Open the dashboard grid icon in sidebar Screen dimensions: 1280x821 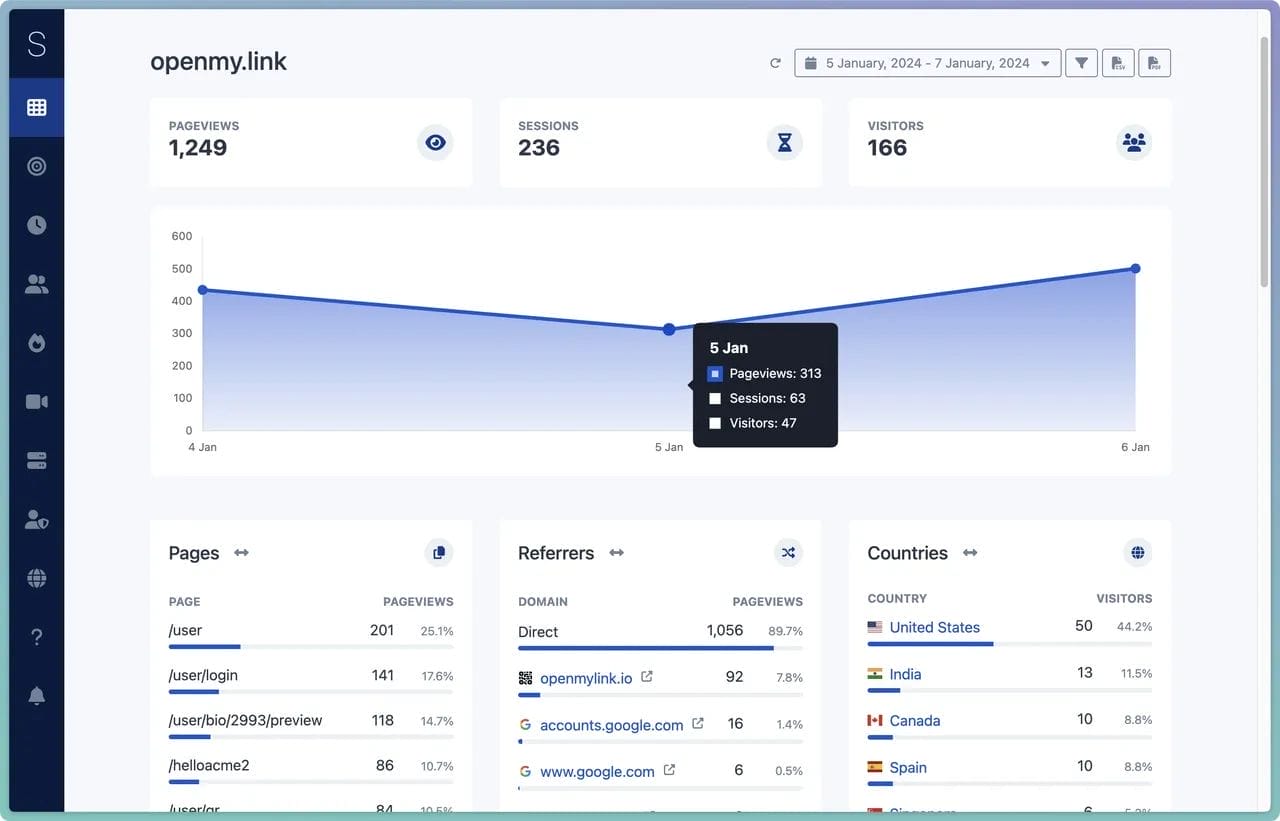click(x=37, y=107)
